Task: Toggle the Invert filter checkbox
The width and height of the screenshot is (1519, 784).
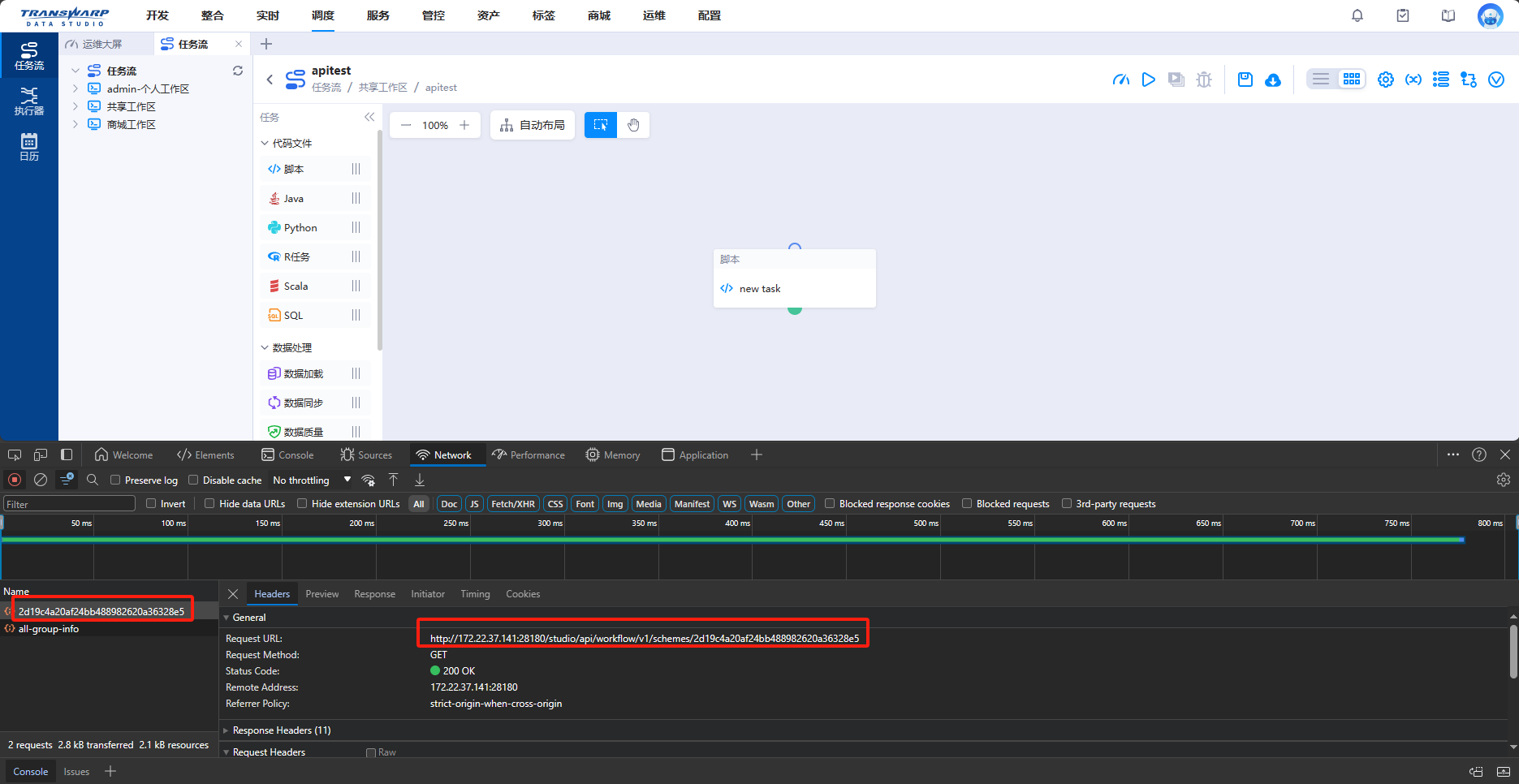Action: (151, 503)
